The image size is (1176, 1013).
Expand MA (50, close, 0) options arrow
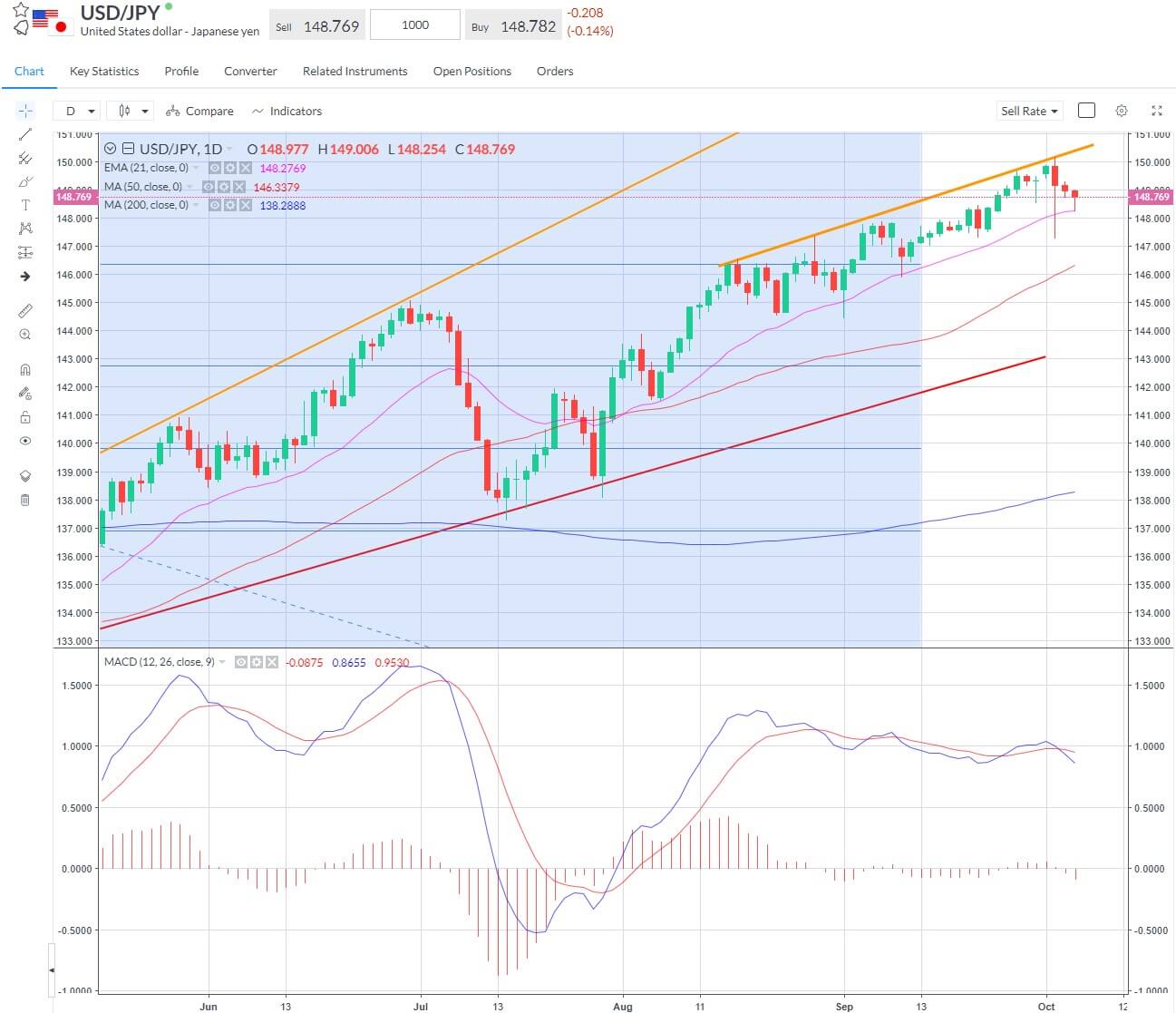[x=190, y=187]
